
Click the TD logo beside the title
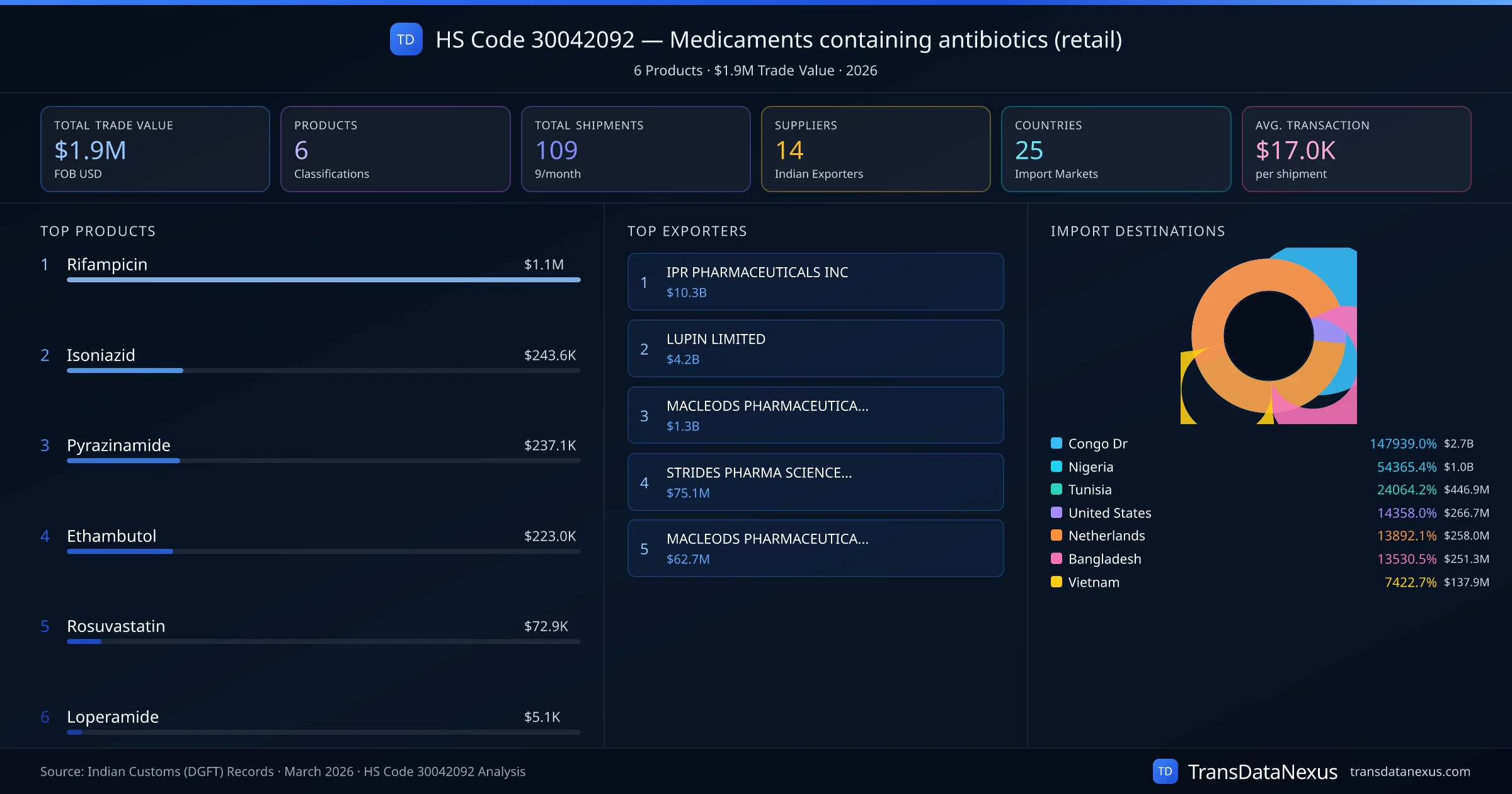coord(406,40)
